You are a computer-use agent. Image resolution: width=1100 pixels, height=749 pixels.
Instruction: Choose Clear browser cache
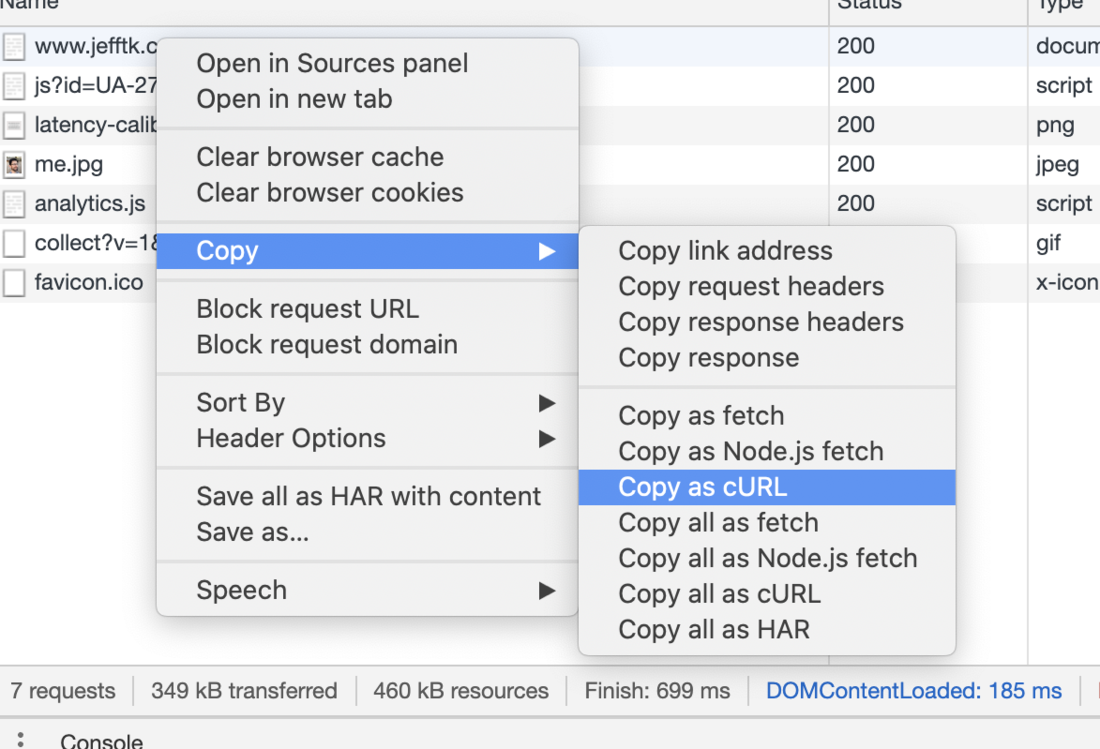point(320,157)
